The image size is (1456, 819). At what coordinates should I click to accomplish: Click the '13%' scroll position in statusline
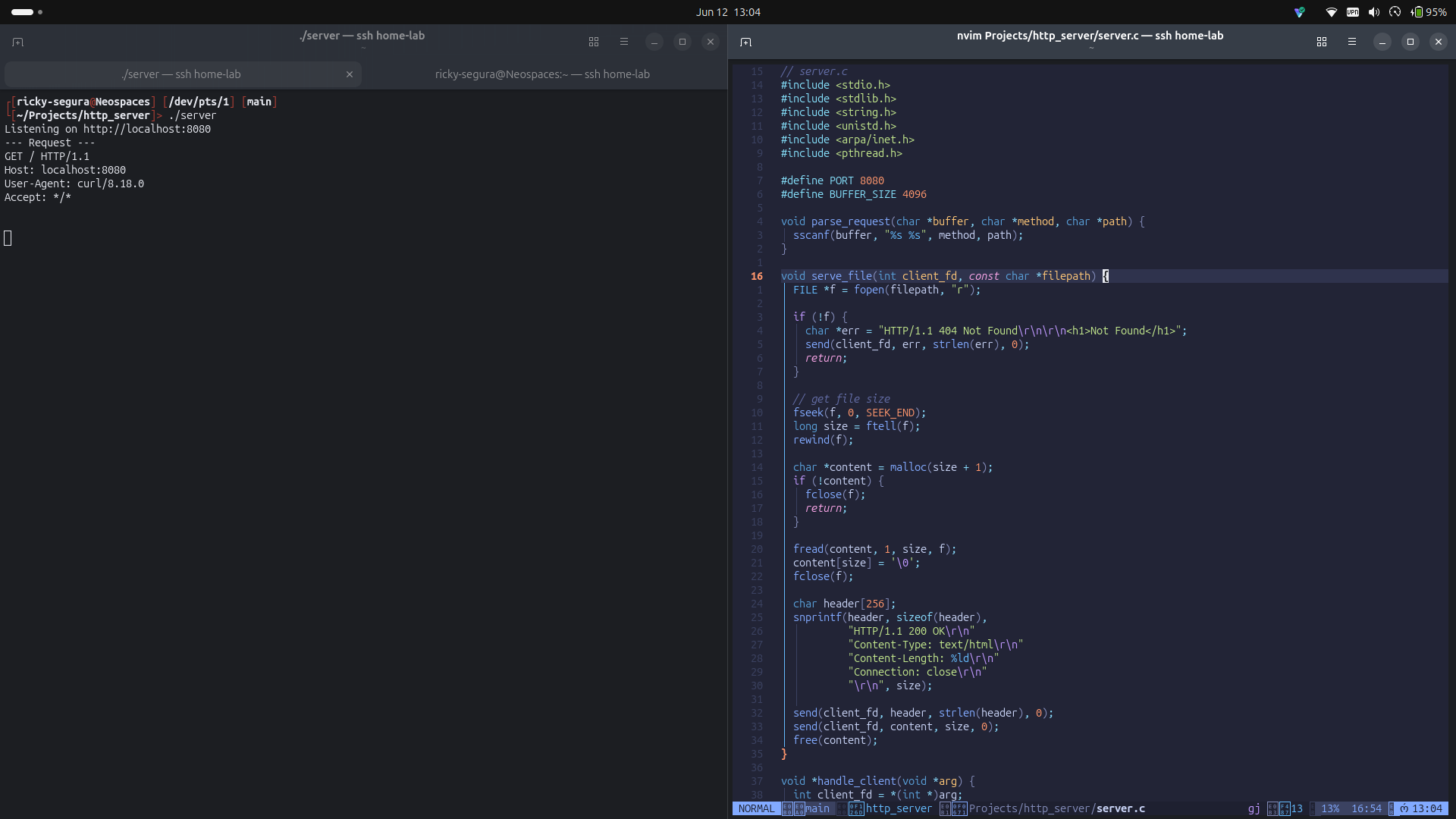tap(1330, 808)
